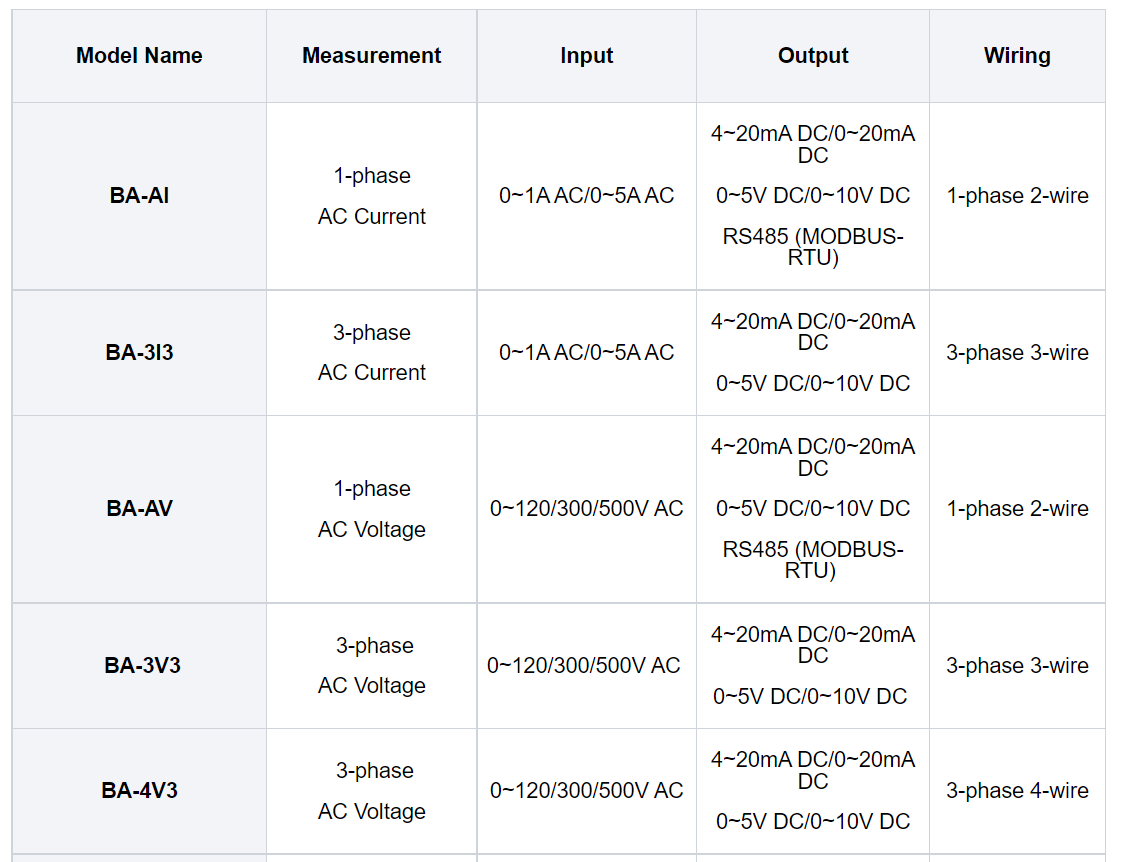Click the Measurement column header
The image size is (1121, 862).
371,56
